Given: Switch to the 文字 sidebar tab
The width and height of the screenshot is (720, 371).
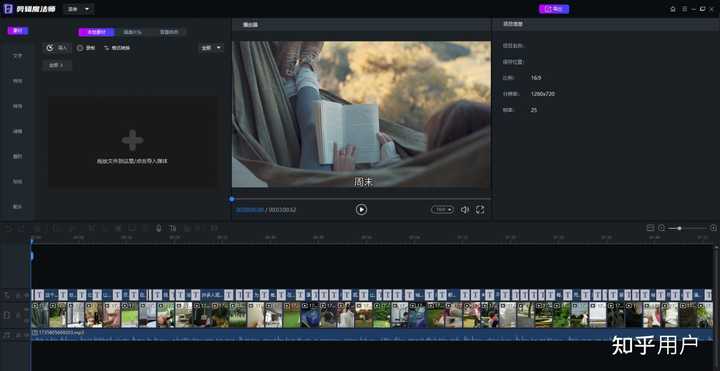Looking at the screenshot, I should [17, 56].
